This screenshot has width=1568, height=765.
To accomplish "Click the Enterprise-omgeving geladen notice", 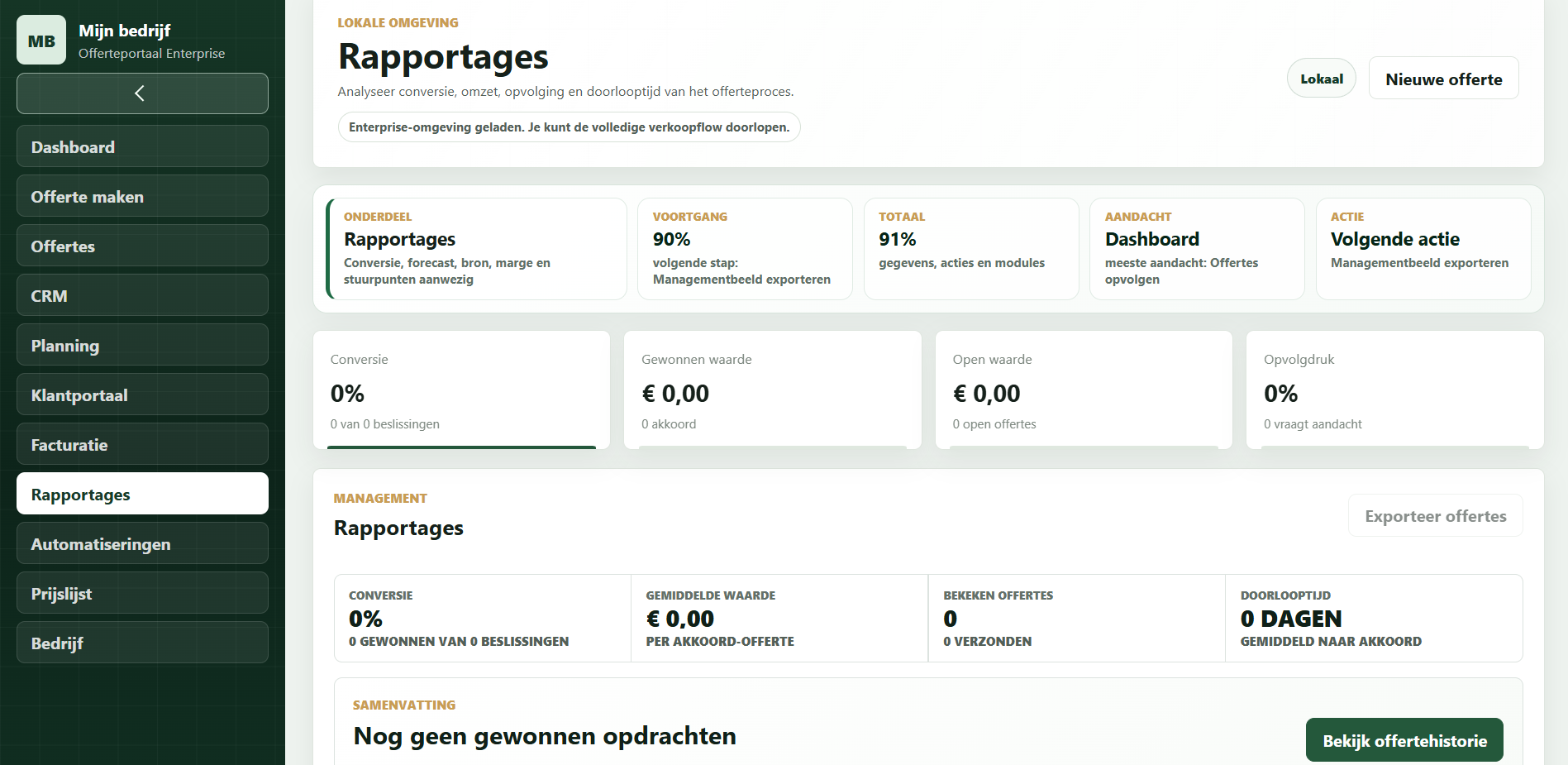I will [569, 127].
